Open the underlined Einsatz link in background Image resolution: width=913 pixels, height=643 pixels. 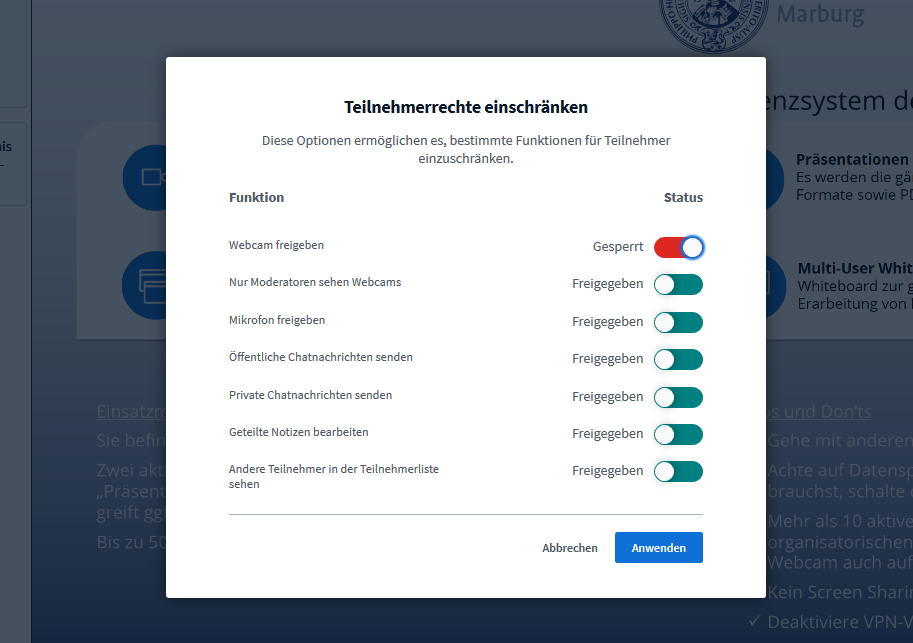point(130,412)
